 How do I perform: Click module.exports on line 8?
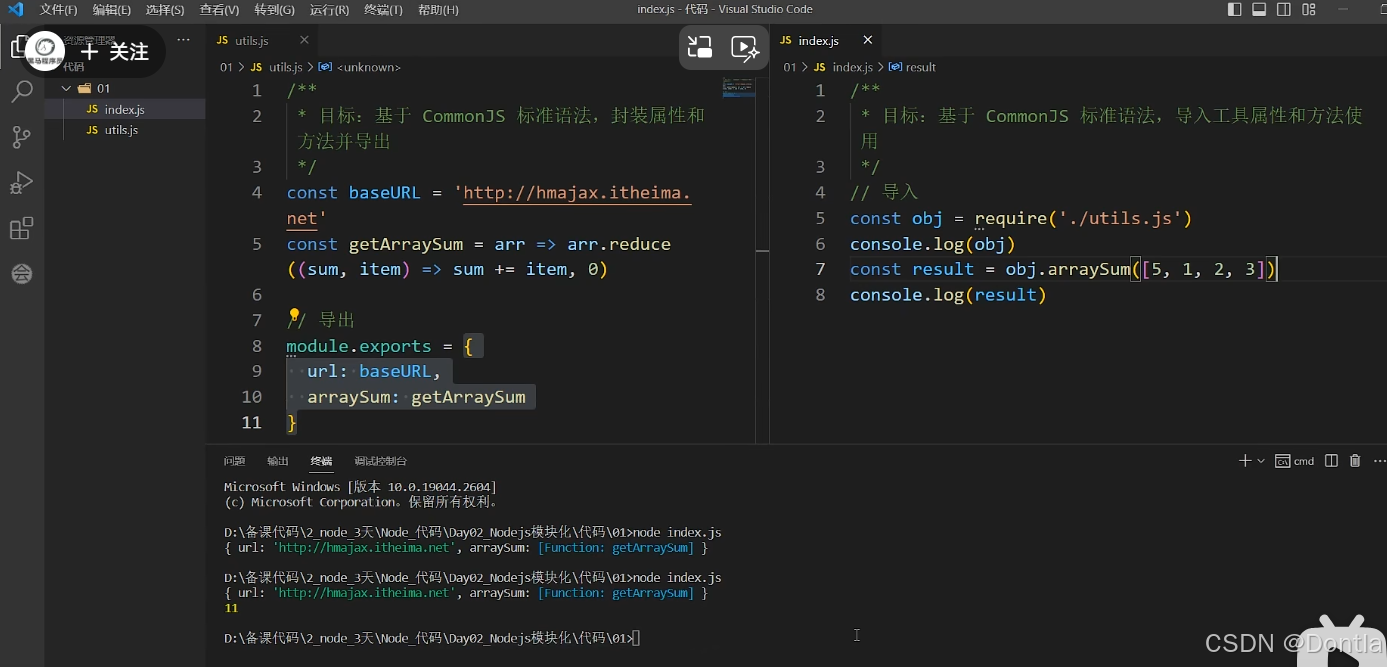(x=359, y=346)
